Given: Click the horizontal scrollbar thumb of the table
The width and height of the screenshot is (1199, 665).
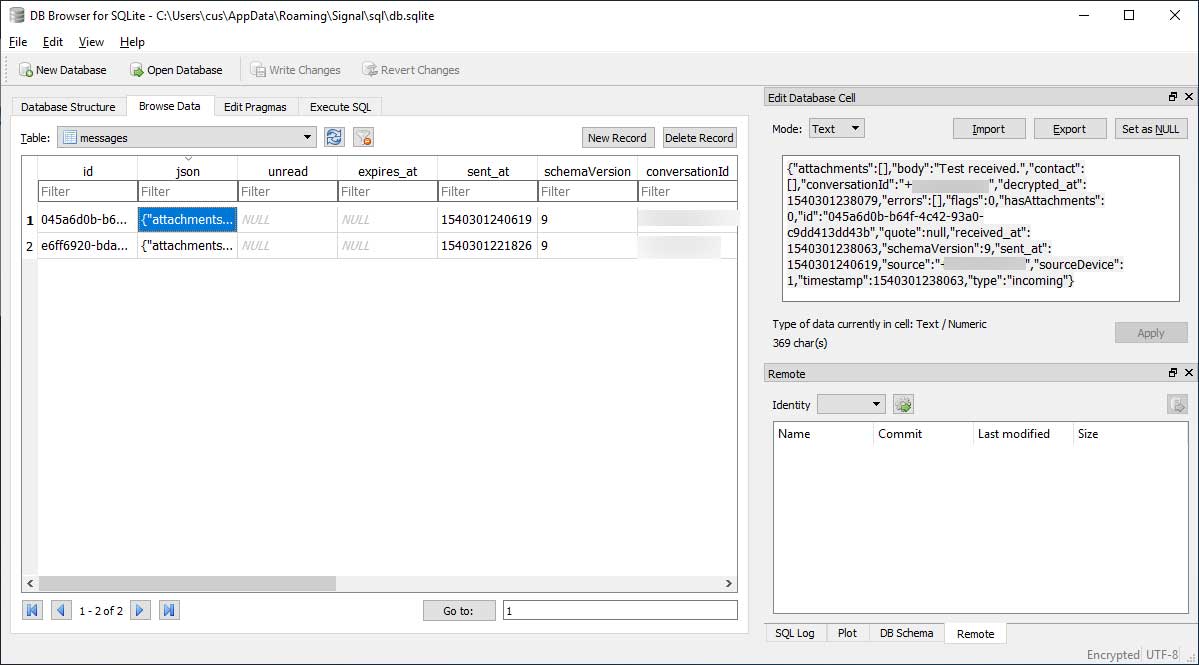Looking at the screenshot, I should click(187, 583).
